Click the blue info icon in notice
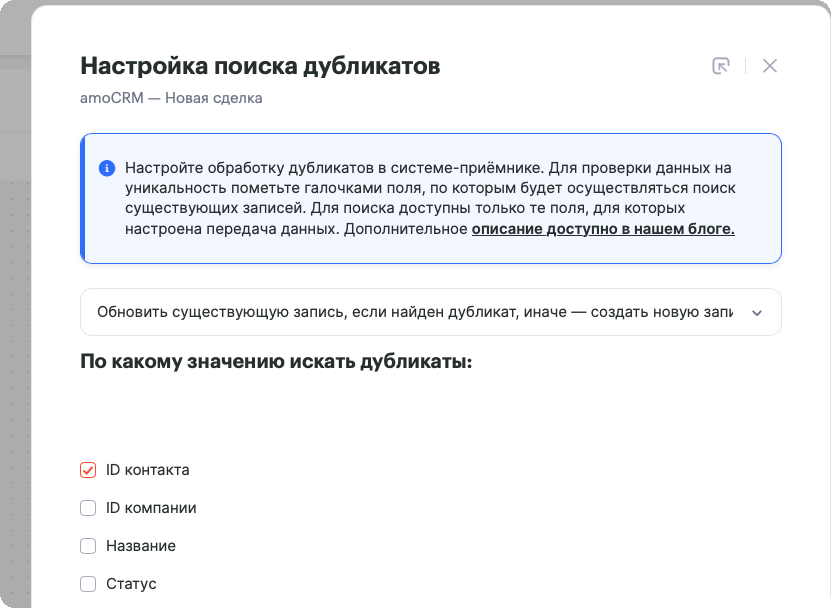 (107, 168)
